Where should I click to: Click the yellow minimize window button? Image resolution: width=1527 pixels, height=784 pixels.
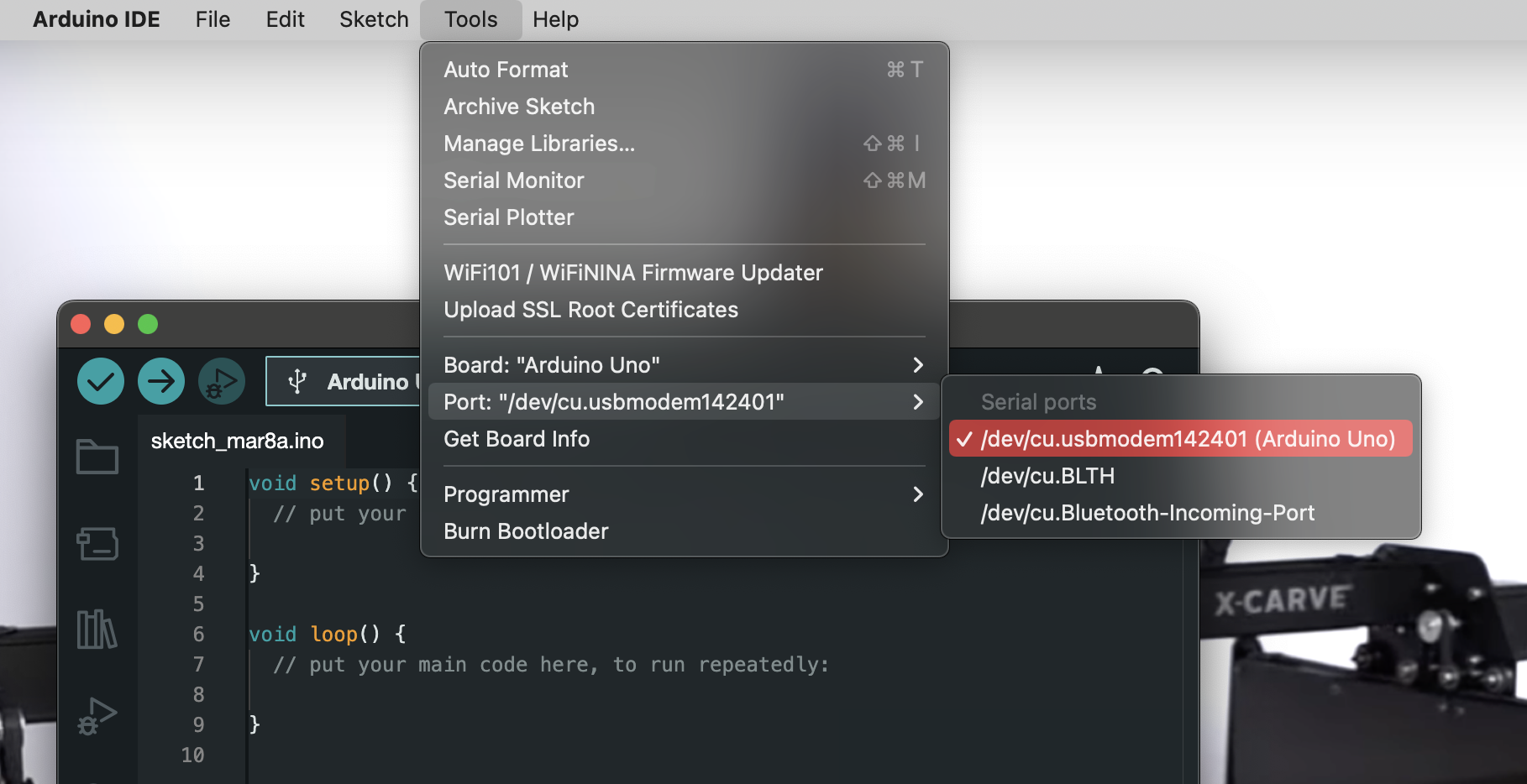(x=114, y=324)
